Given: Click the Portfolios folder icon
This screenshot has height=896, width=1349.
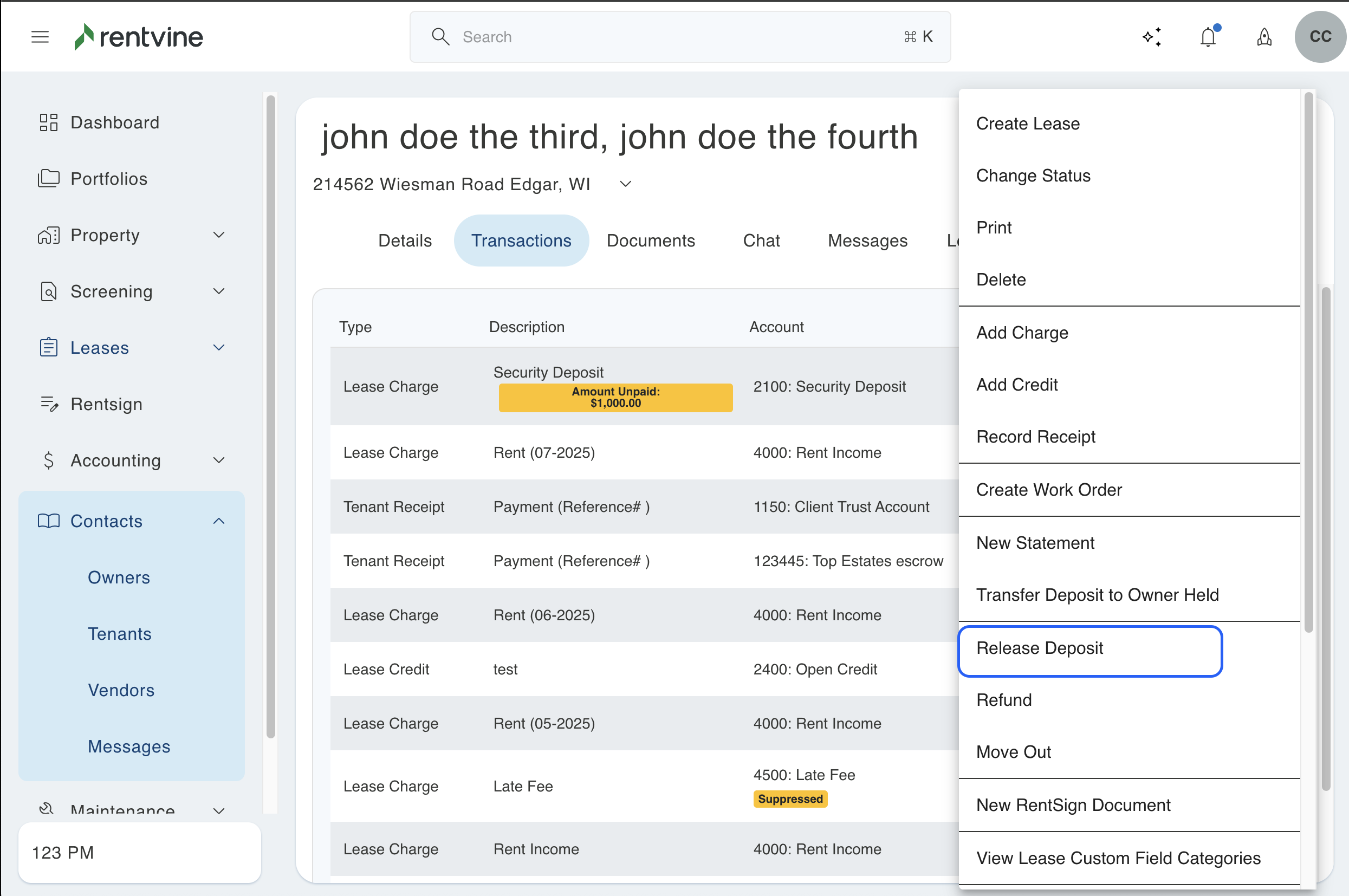Looking at the screenshot, I should click(49, 178).
